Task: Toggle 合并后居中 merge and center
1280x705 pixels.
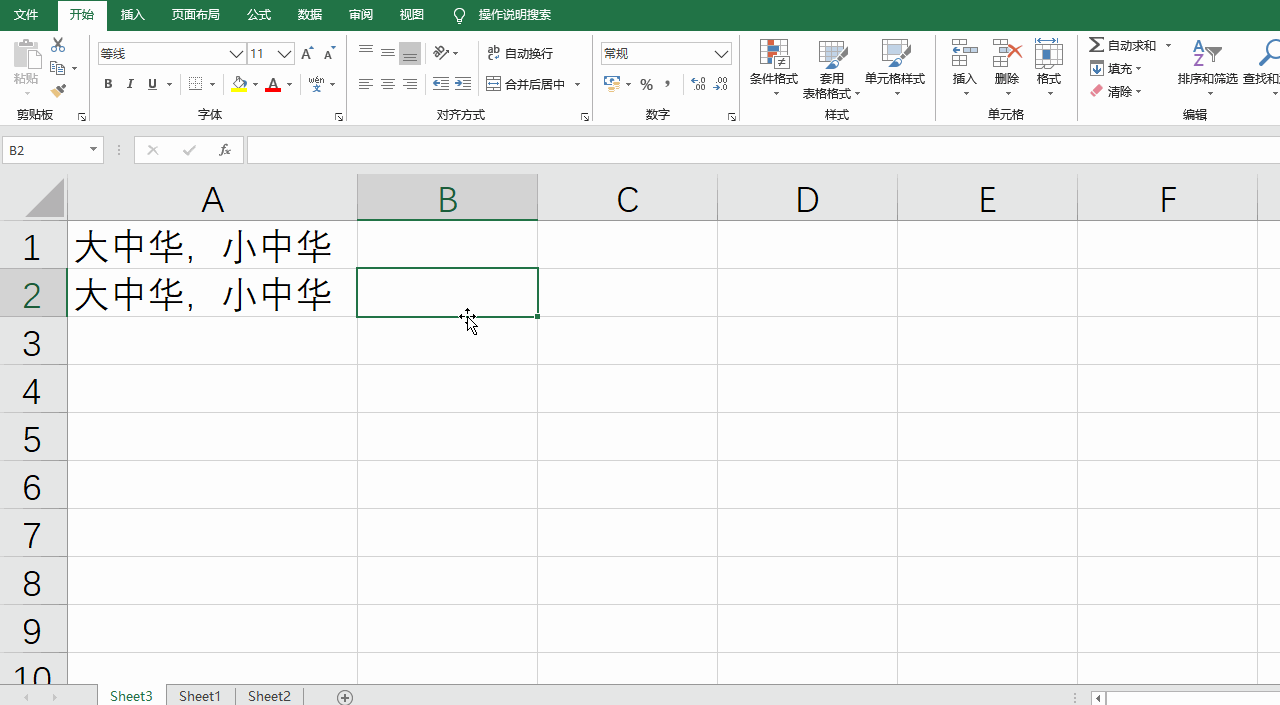Action: [x=527, y=84]
